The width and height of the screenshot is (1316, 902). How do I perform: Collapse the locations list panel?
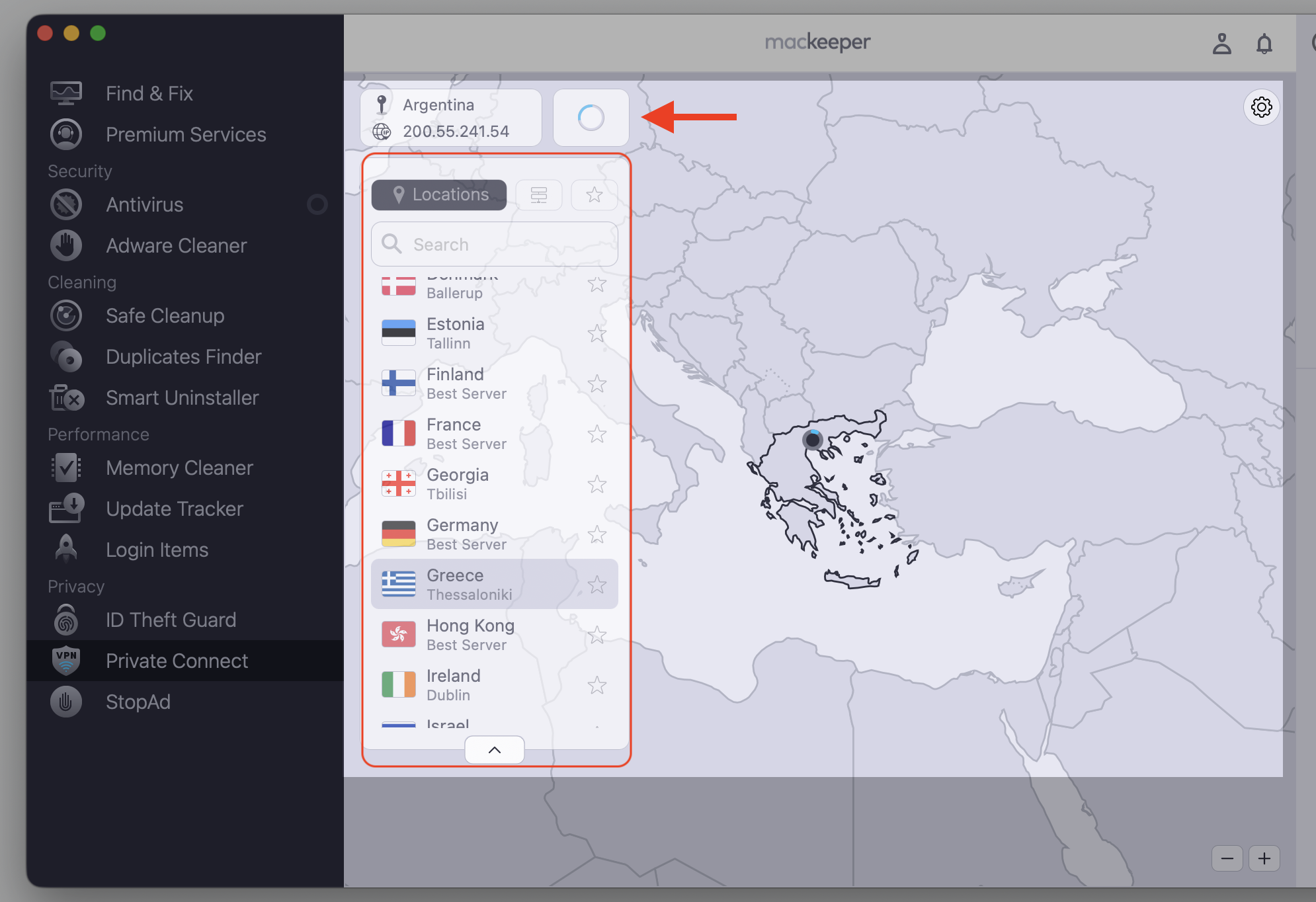(494, 750)
